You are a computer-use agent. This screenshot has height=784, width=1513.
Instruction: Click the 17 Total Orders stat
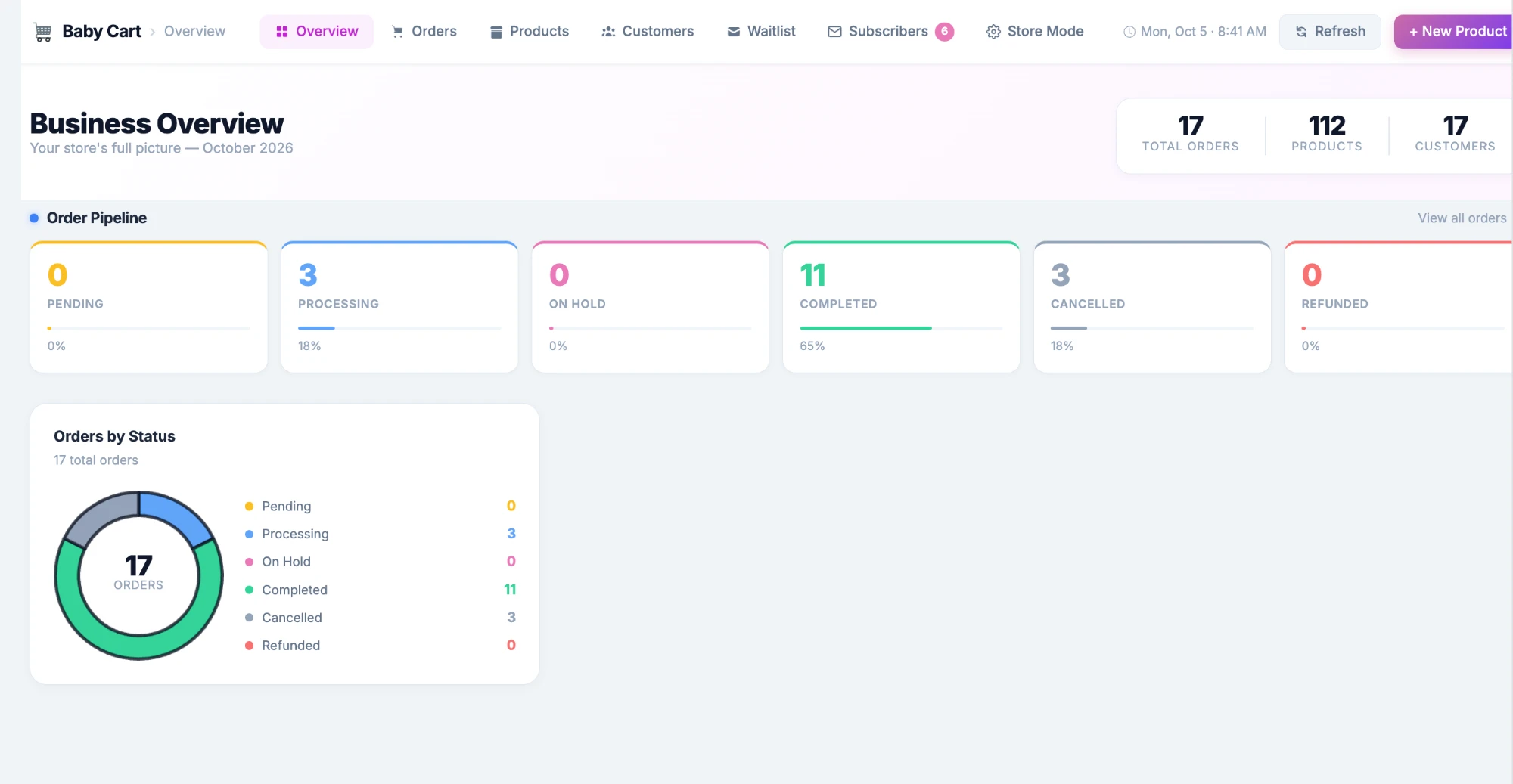pos(1190,133)
